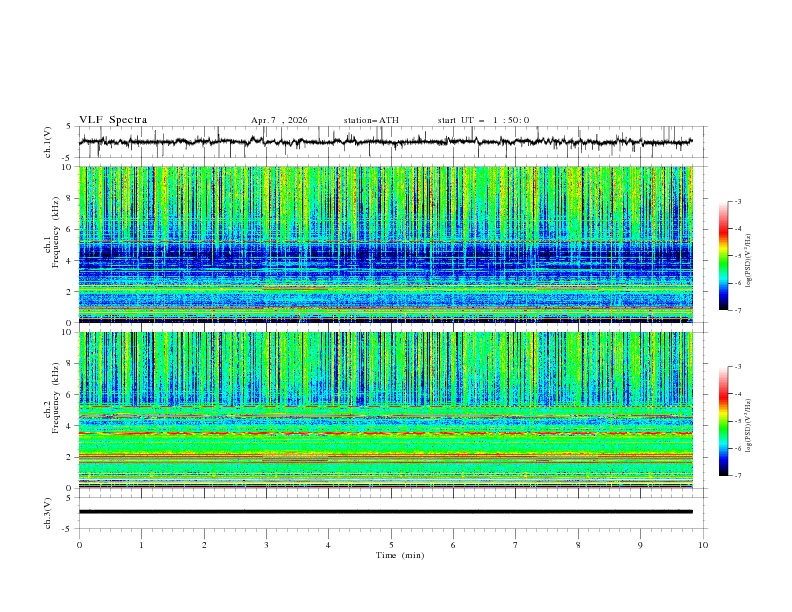Click the "start UT = 1:50:0" header text
This screenshot has width=792, height=612.
(483, 120)
